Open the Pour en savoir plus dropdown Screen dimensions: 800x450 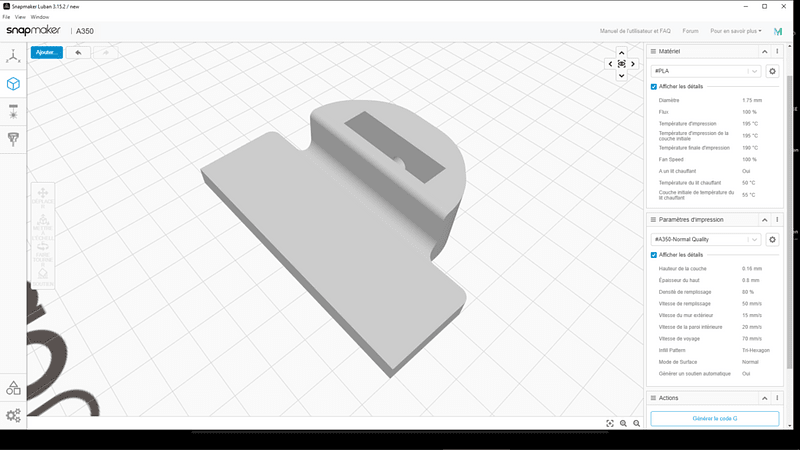(735, 31)
